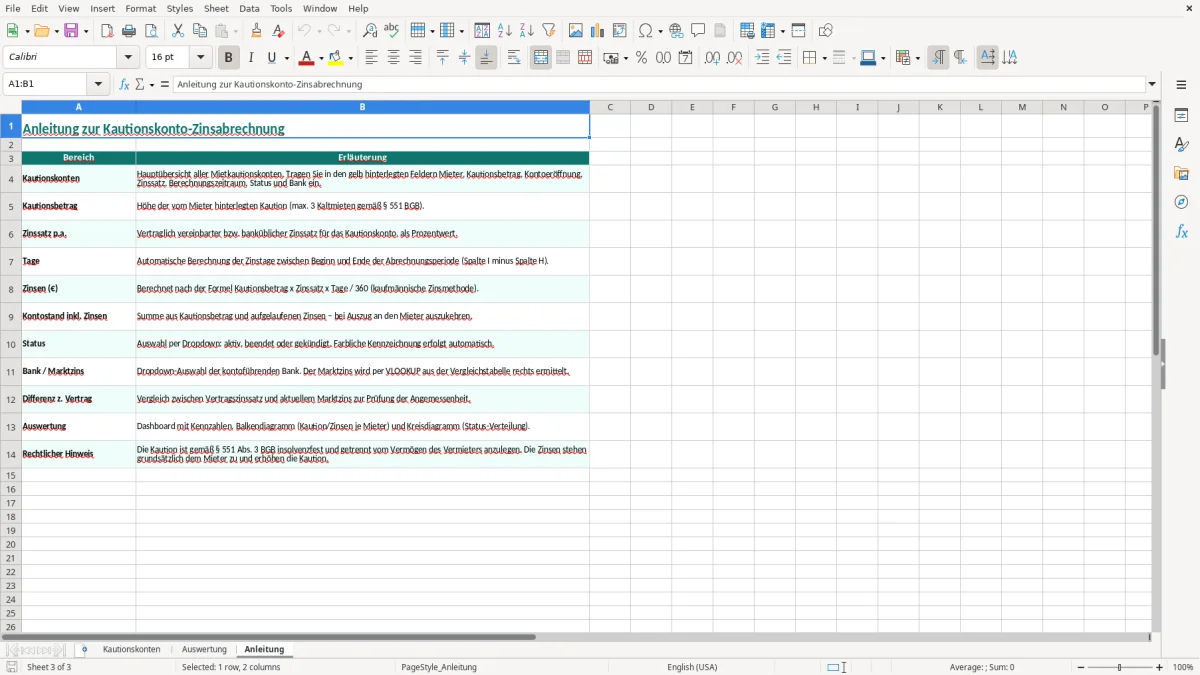The width and height of the screenshot is (1200, 675).
Task: Apply yellow Background Color swatch
Action: 336,58
